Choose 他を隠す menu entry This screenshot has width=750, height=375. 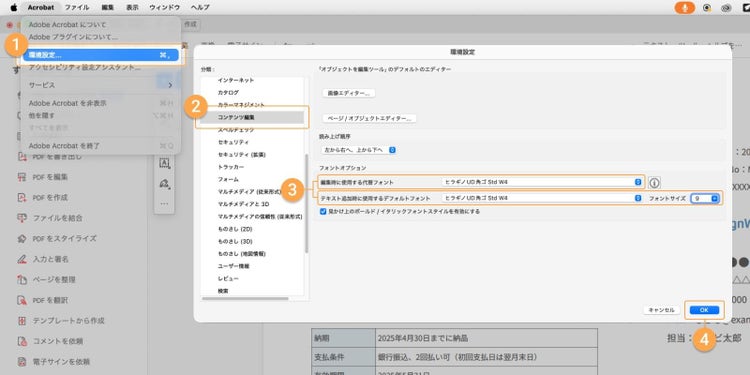42,115
